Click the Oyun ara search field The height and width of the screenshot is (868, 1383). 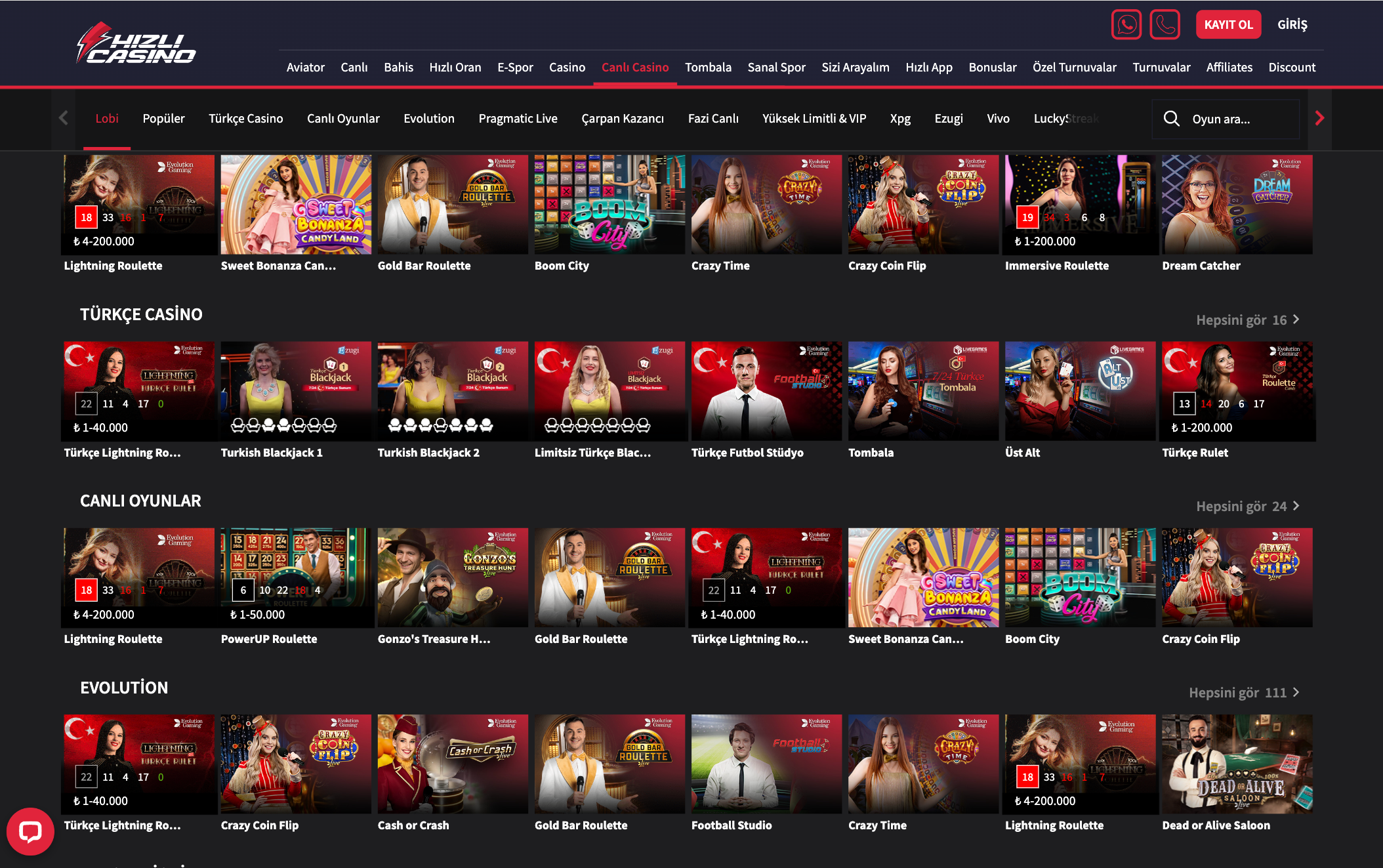click(1226, 119)
